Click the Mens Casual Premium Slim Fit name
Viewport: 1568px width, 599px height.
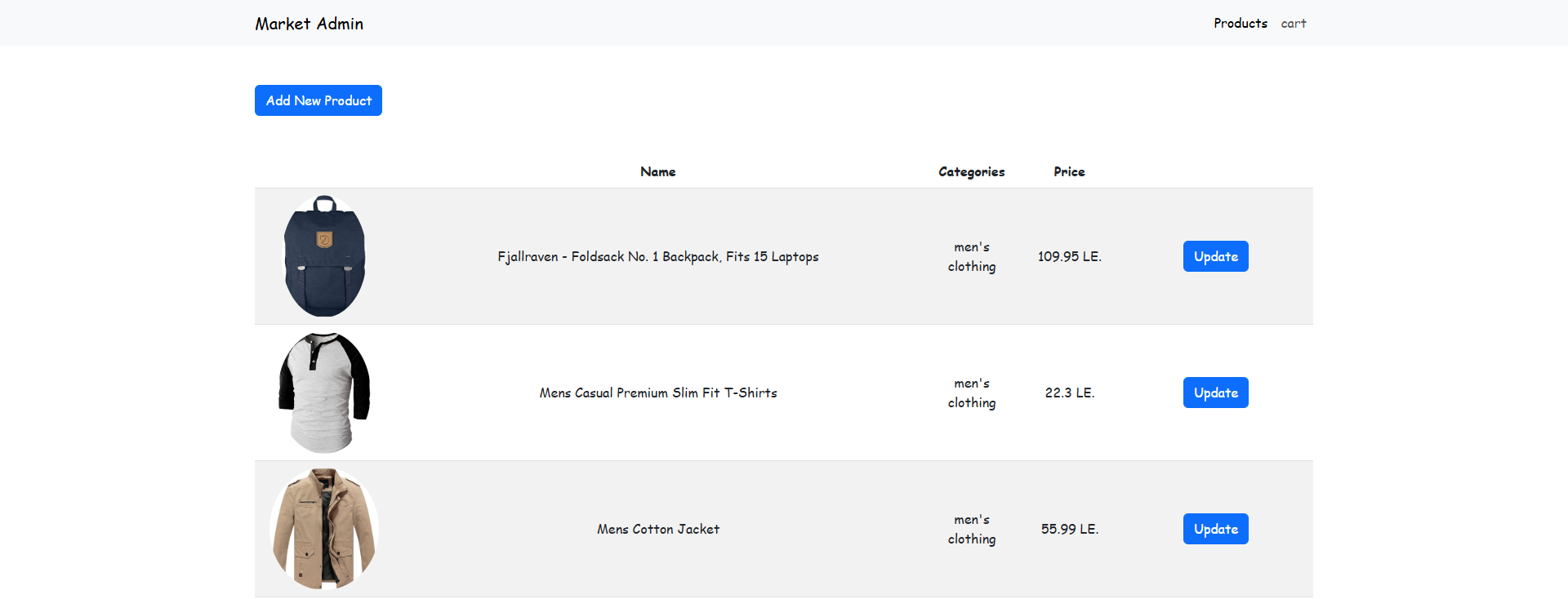point(658,393)
